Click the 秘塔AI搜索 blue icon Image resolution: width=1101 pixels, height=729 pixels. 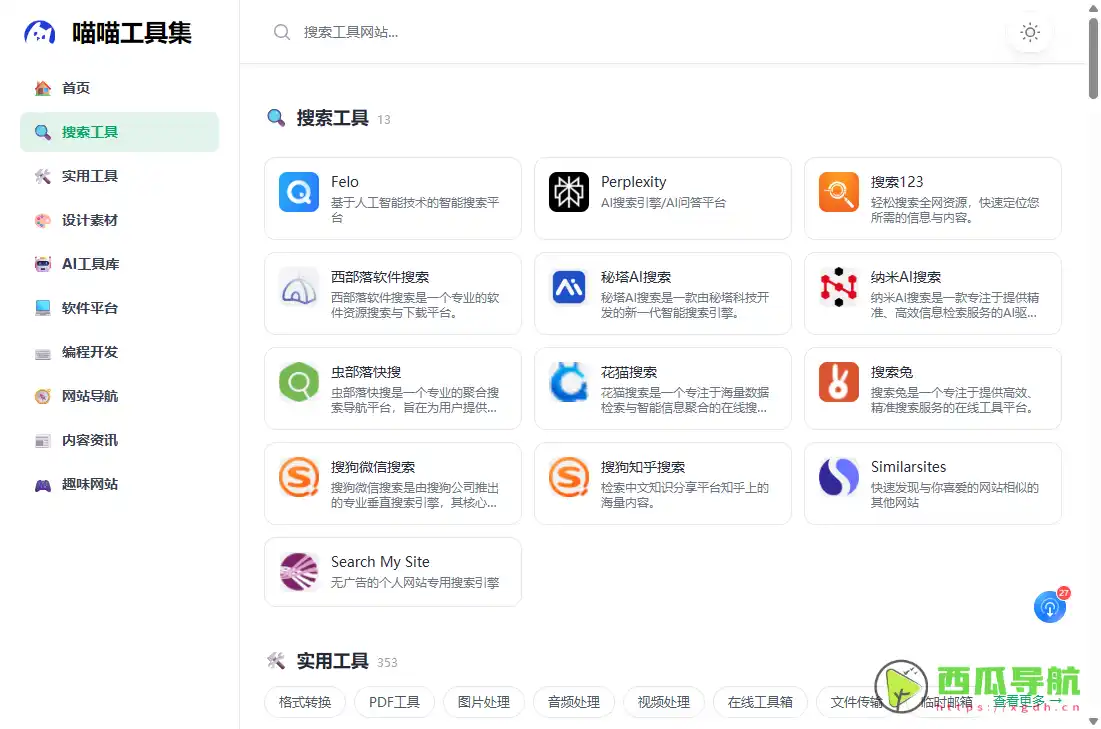569,287
